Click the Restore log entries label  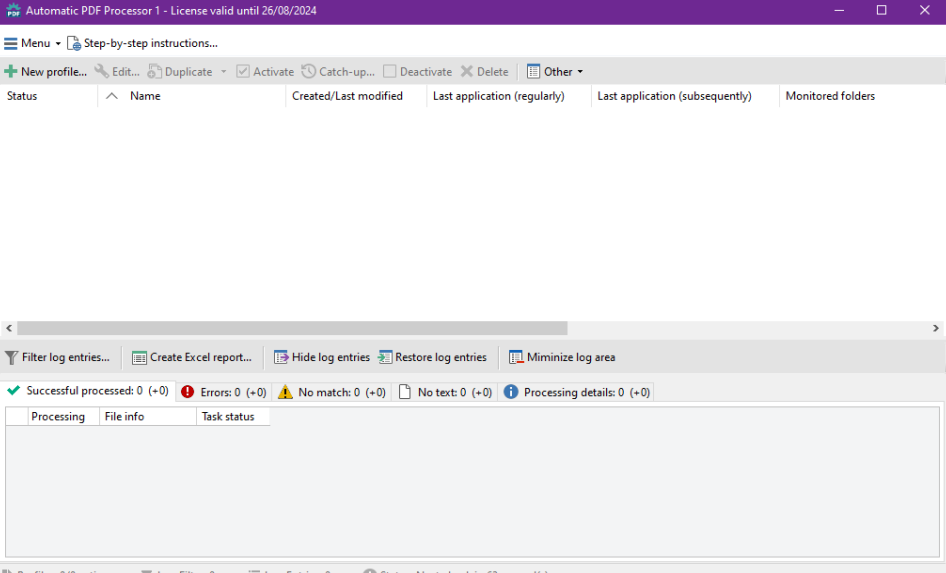click(441, 357)
